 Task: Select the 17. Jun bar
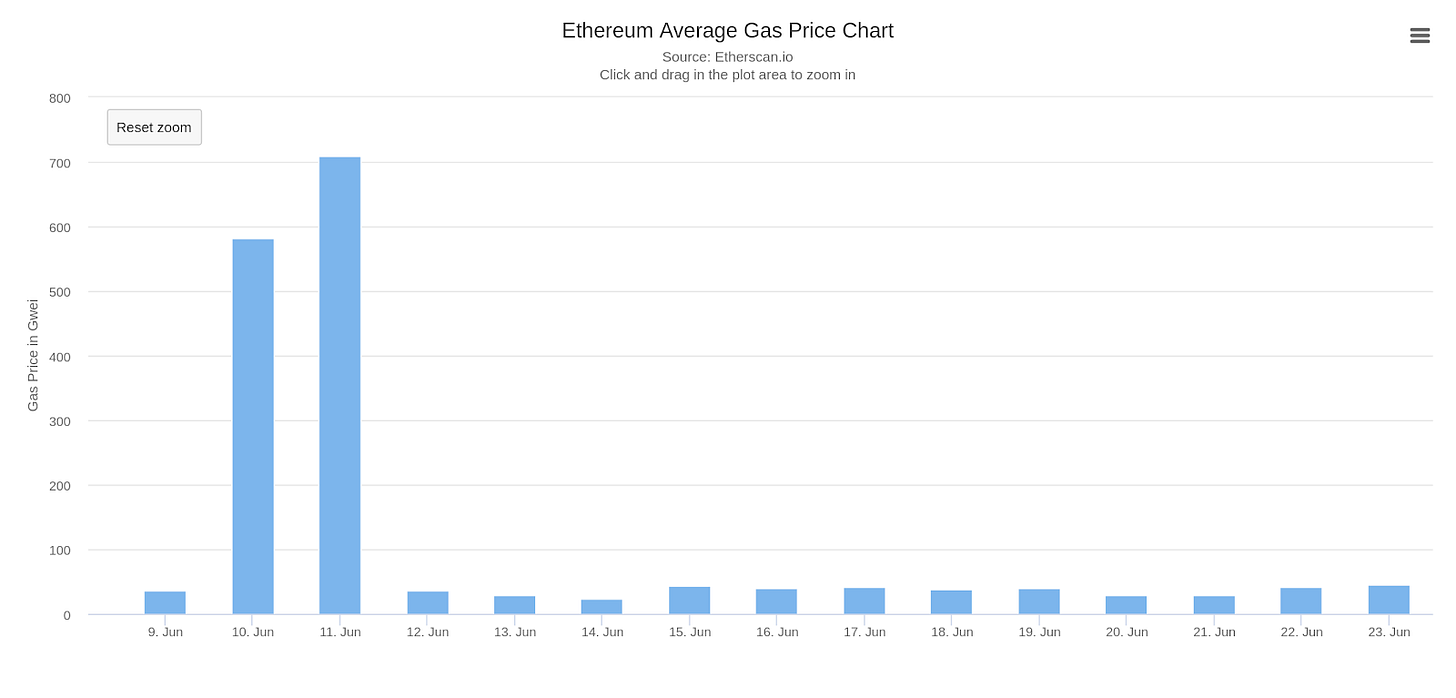(865, 601)
